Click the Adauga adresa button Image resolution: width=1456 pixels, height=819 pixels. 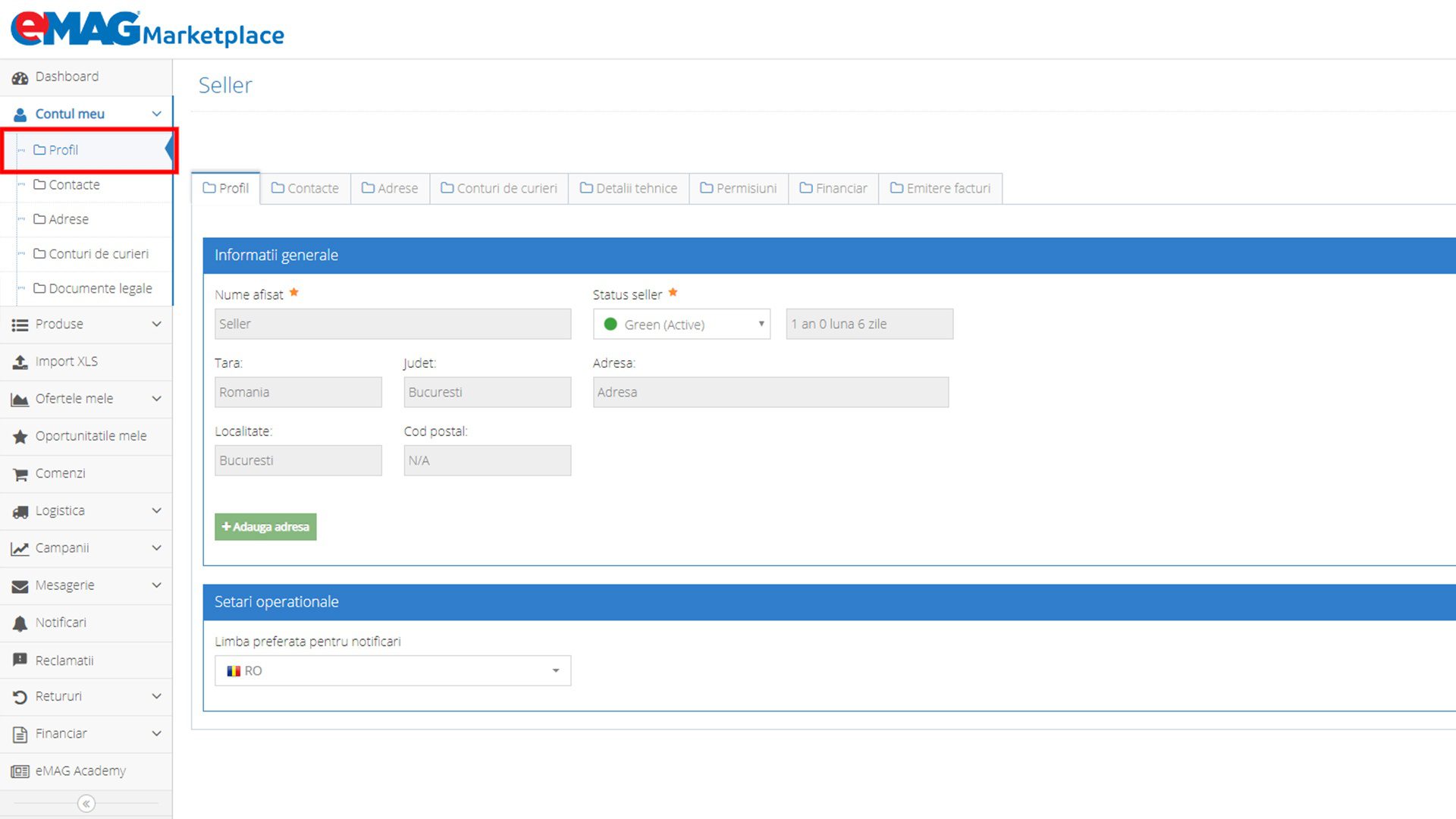[265, 526]
